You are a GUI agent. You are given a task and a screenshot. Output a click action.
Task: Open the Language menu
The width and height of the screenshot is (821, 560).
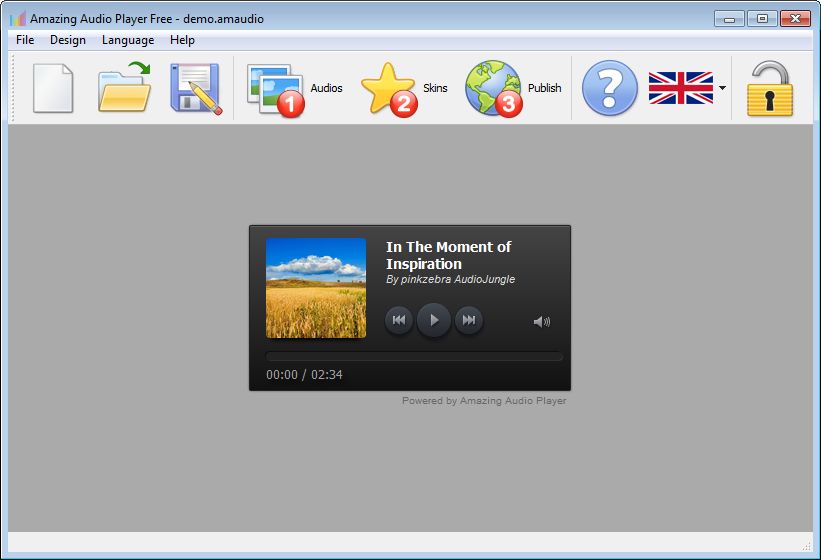coord(128,40)
